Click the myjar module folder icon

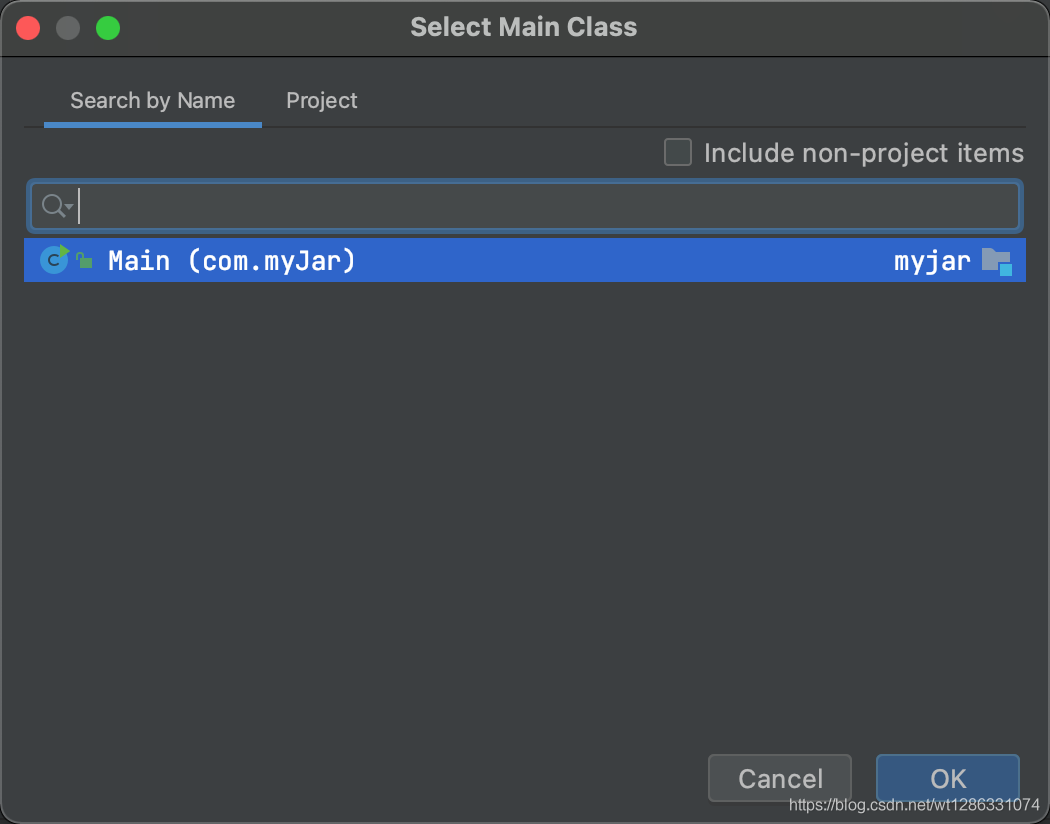(x=996, y=261)
